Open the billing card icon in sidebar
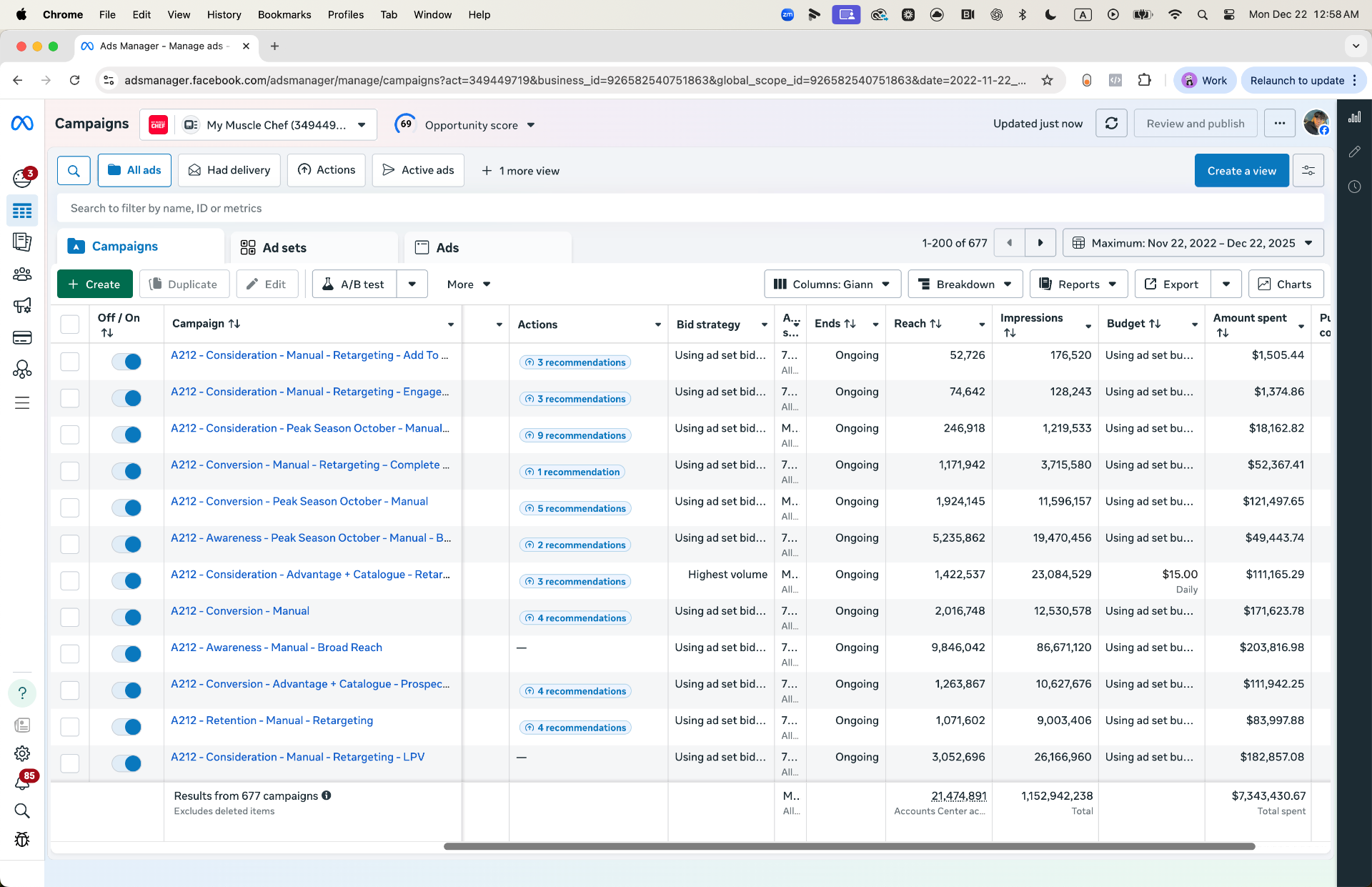1372x887 pixels. (x=22, y=337)
